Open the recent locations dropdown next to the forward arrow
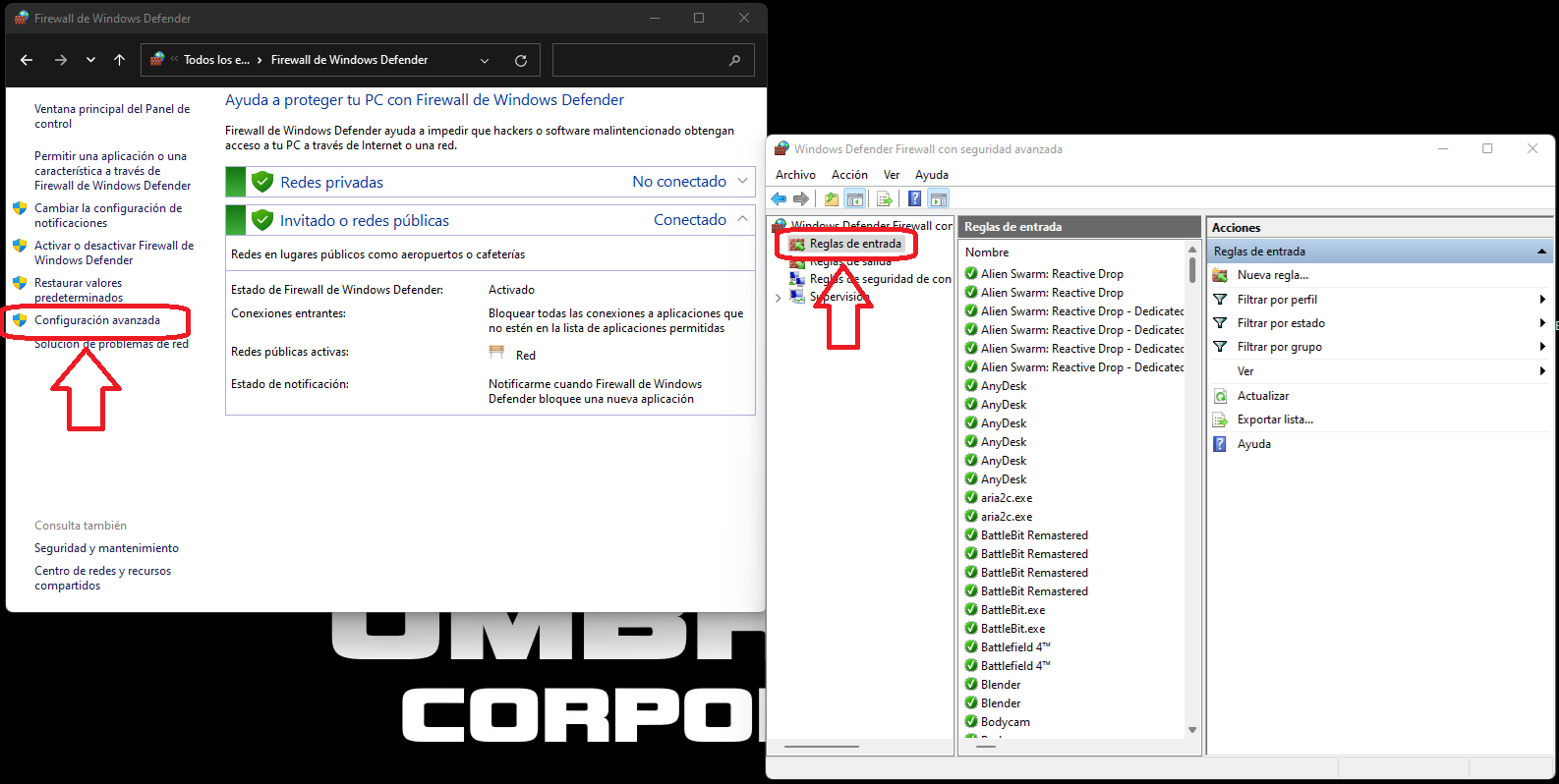The width and height of the screenshot is (1559, 784). 90,60
